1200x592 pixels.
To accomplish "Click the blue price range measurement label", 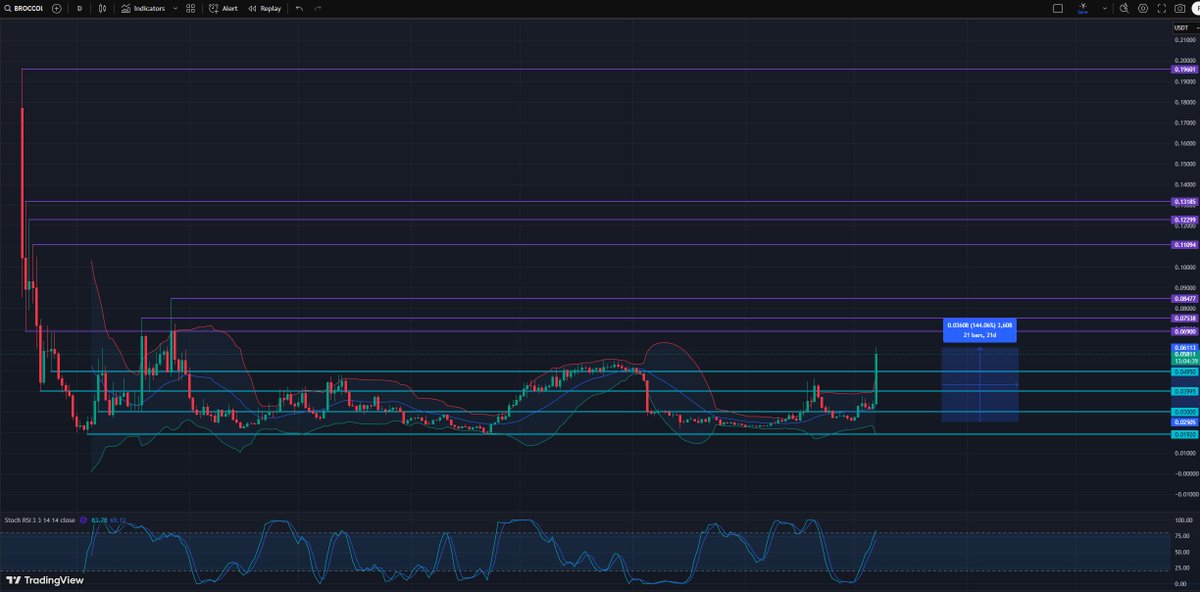I will coord(979,328).
